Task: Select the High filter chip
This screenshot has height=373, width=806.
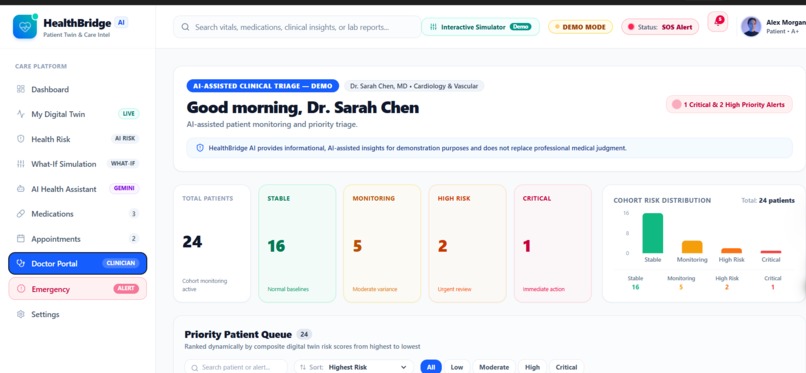Action: (533, 367)
